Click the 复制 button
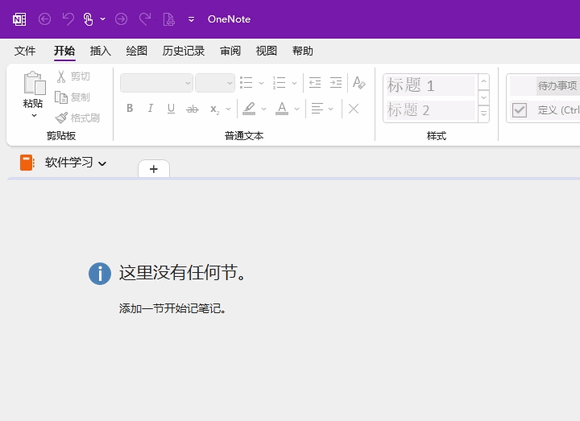580x421 pixels. [73, 97]
